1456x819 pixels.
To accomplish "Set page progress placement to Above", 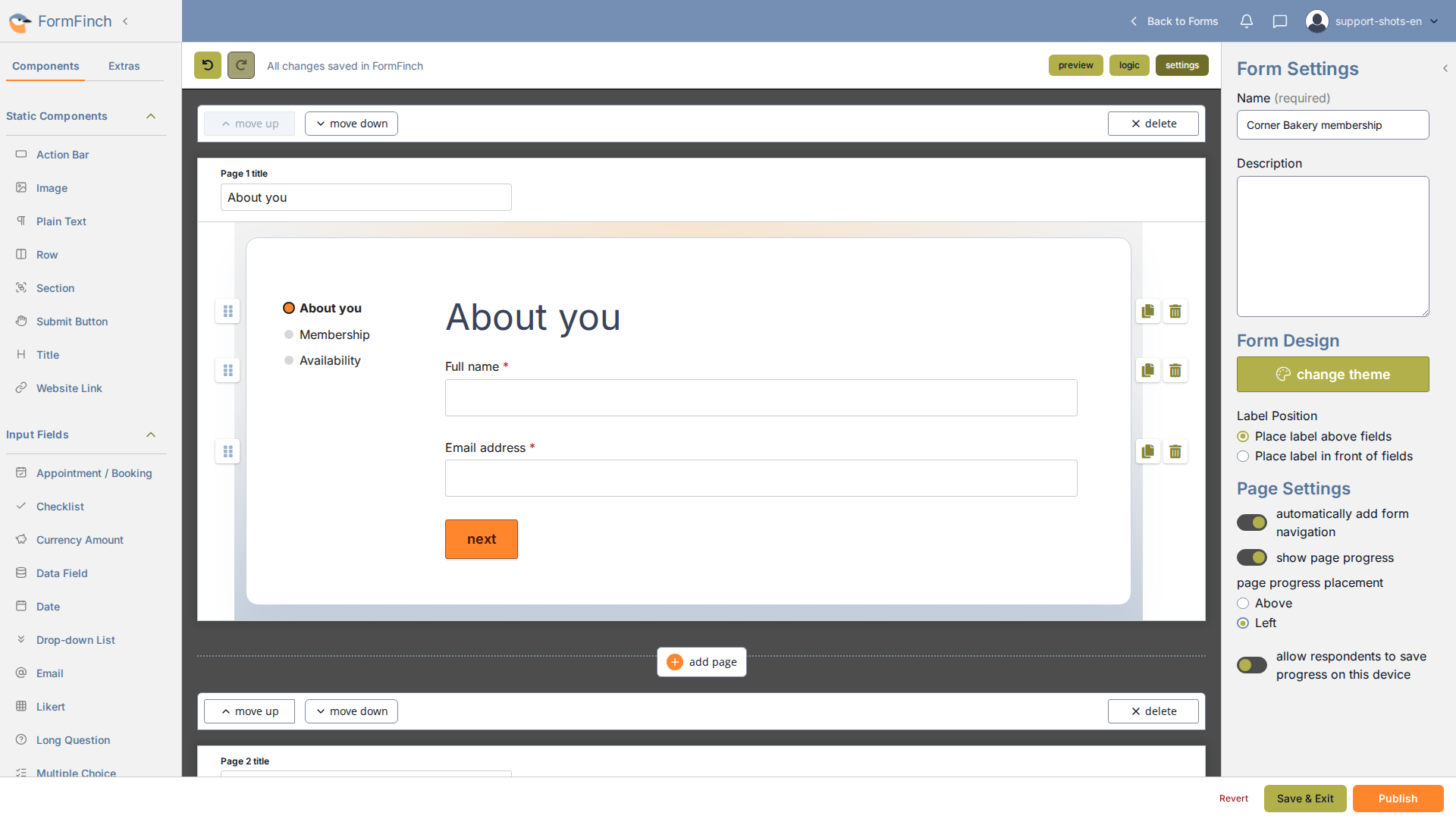I will click(1243, 603).
